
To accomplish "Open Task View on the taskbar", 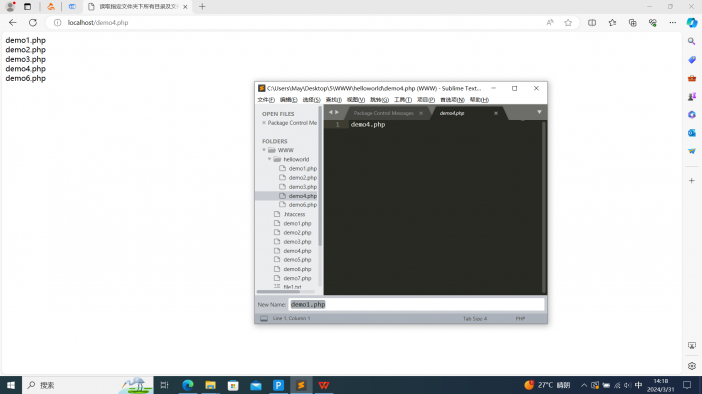I will (x=164, y=385).
